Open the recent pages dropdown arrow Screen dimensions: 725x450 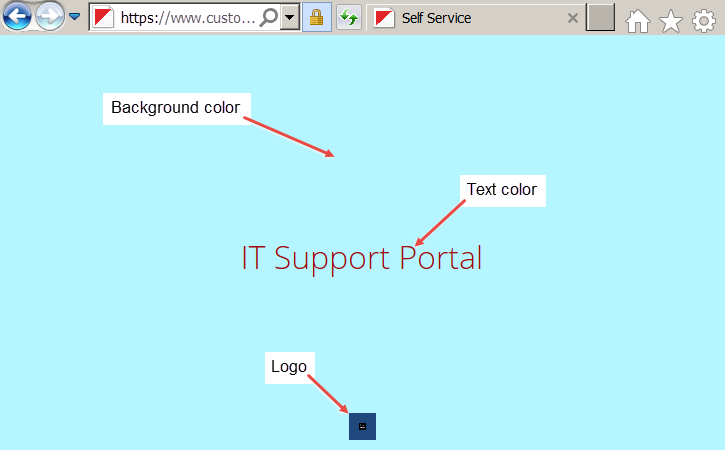(74, 17)
